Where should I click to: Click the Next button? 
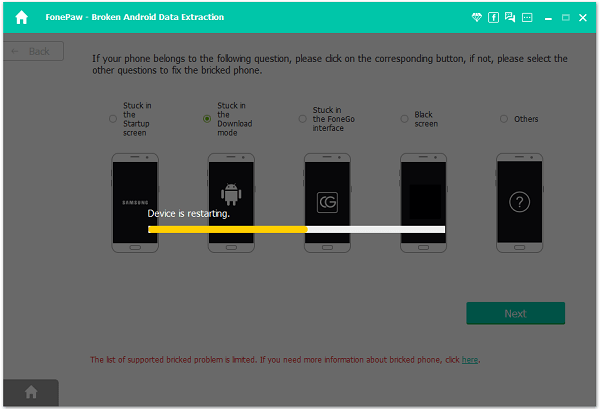coord(515,313)
